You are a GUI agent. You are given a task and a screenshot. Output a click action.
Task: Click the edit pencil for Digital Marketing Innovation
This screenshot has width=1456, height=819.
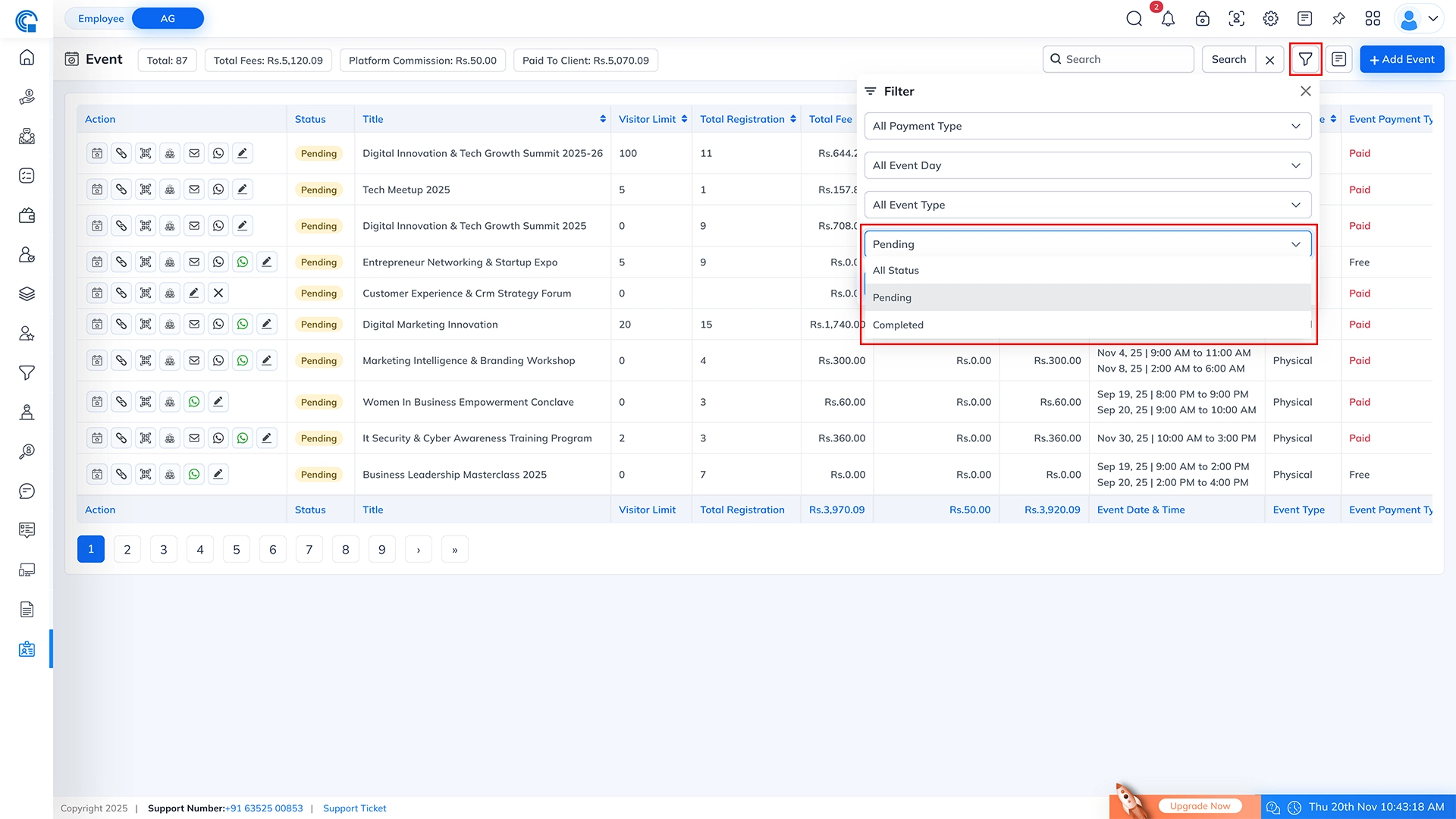[266, 325]
